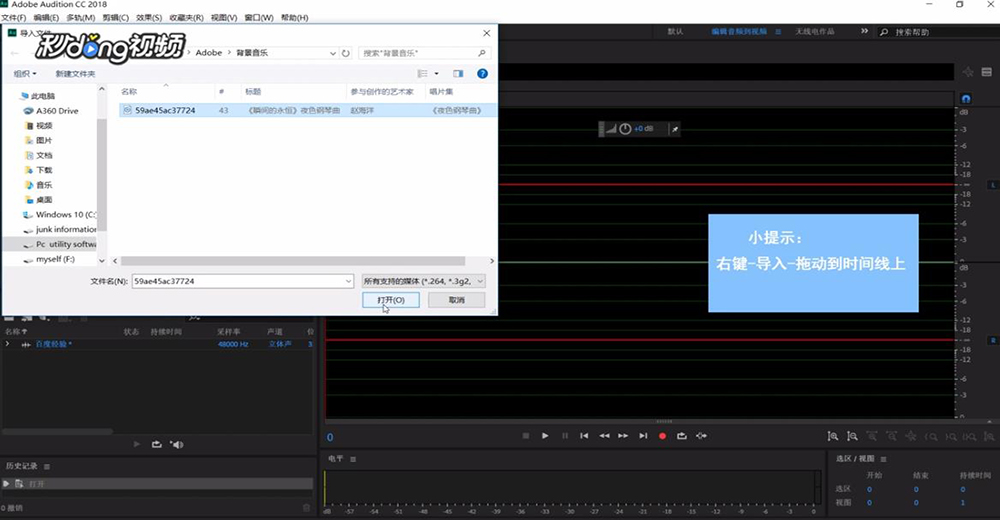Image resolution: width=1000 pixels, height=520 pixels.
Task: Click the back arrow in import dialog
Action: tap(15, 53)
